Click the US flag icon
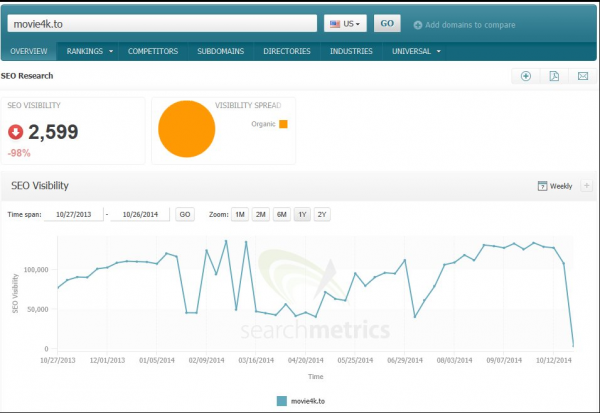 (x=335, y=24)
